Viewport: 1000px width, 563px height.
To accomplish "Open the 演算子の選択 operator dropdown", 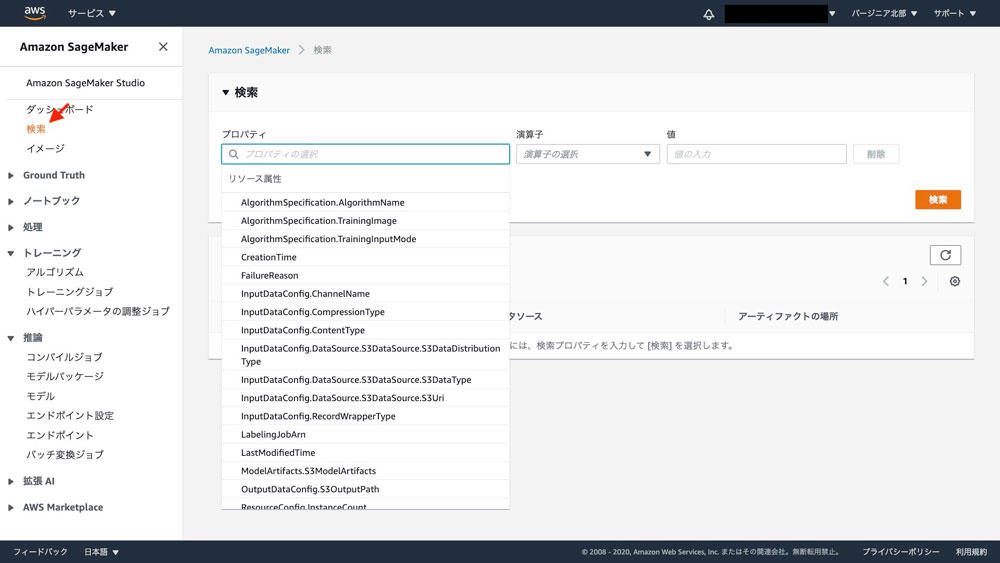I will [x=587, y=154].
